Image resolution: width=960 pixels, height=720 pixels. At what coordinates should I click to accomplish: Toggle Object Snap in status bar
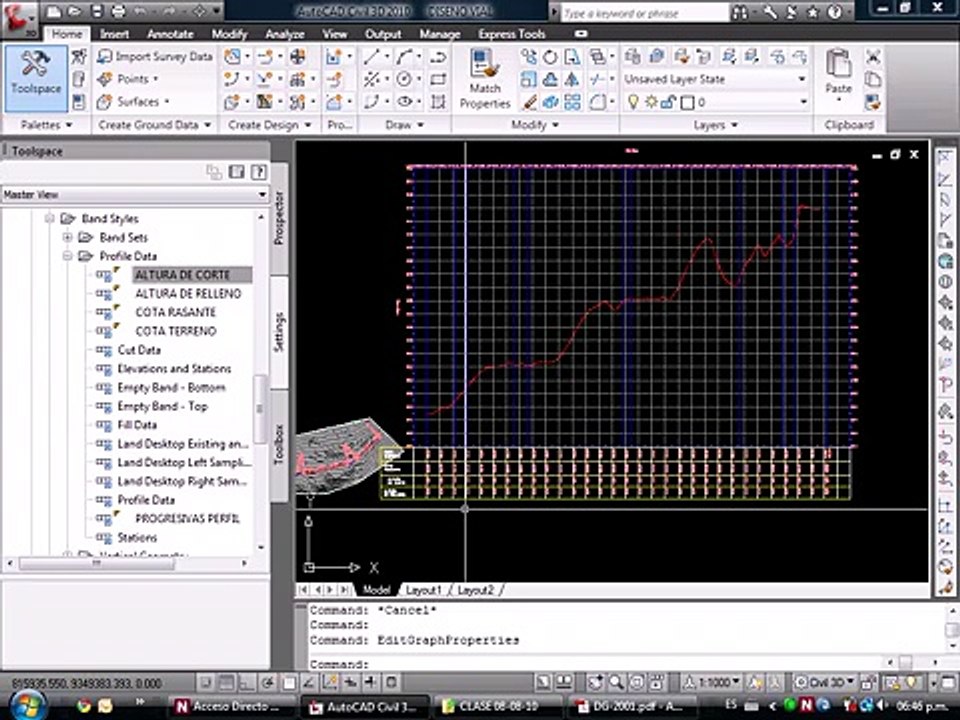pos(288,682)
